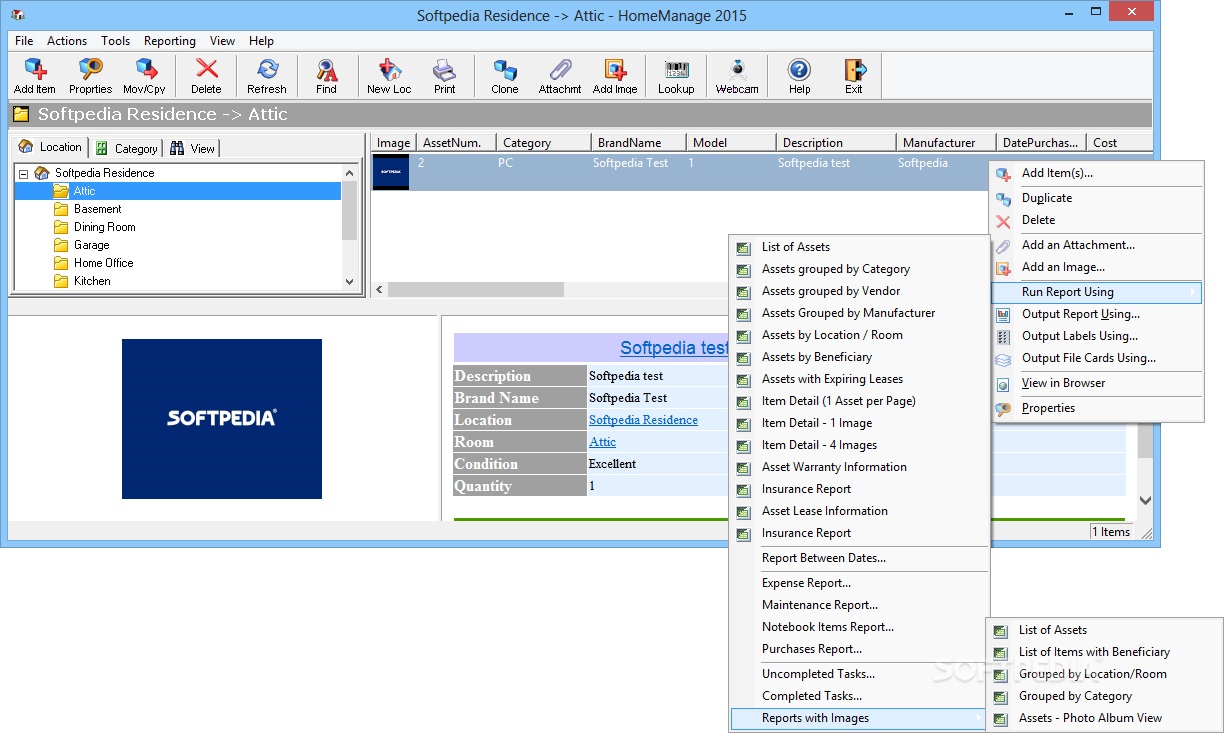The width and height of the screenshot is (1224, 733).
Task: Open the Tools menu
Action: pos(115,41)
